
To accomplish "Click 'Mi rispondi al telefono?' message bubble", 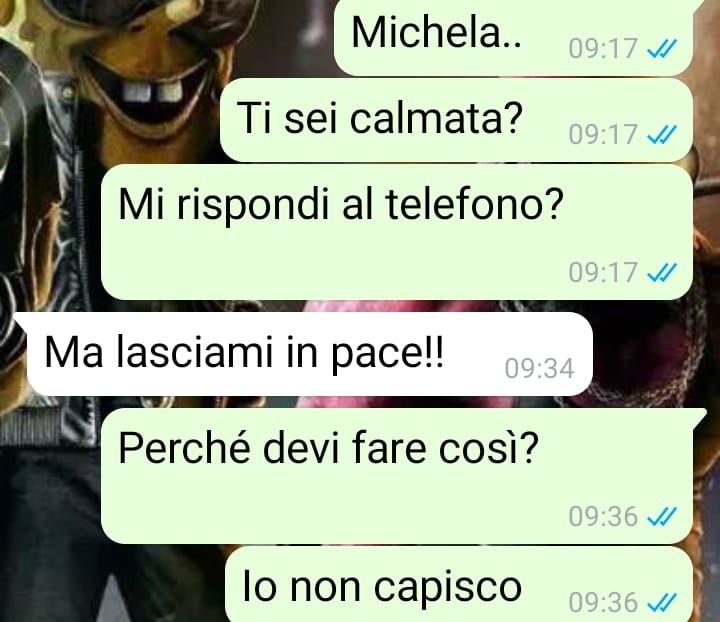I will [397, 232].
